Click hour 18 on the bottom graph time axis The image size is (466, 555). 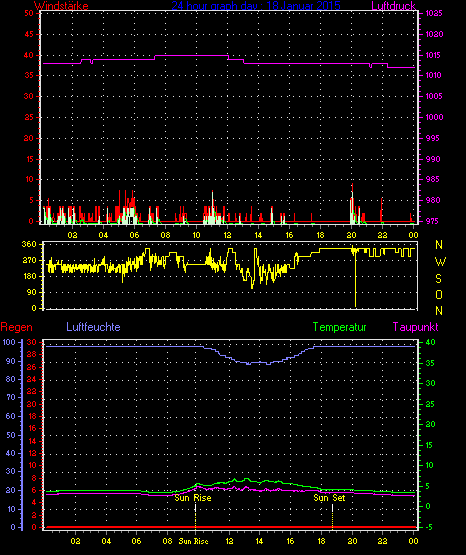321,541
